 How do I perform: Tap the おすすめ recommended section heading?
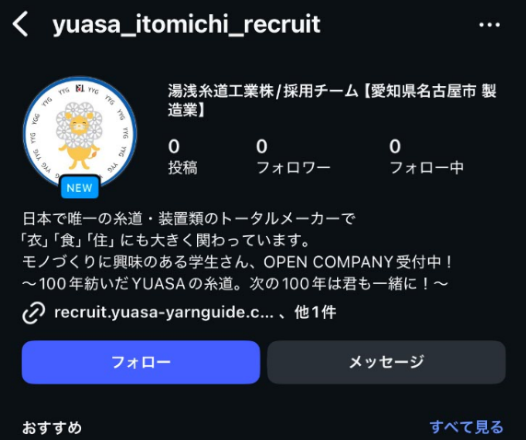[52, 428]
